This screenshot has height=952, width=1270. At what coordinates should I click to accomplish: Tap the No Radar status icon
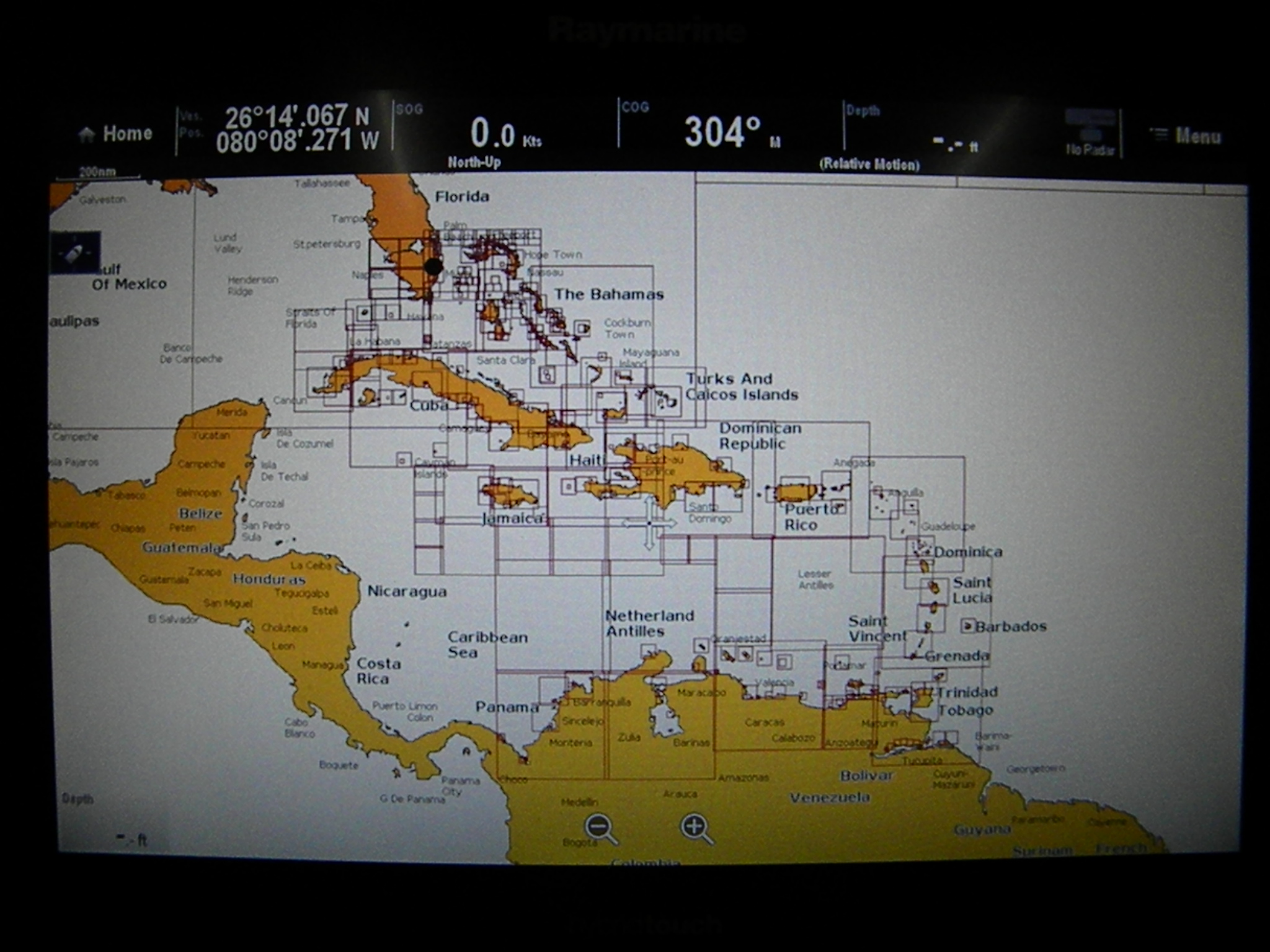pyautogui.click(x=1090, y=133)
